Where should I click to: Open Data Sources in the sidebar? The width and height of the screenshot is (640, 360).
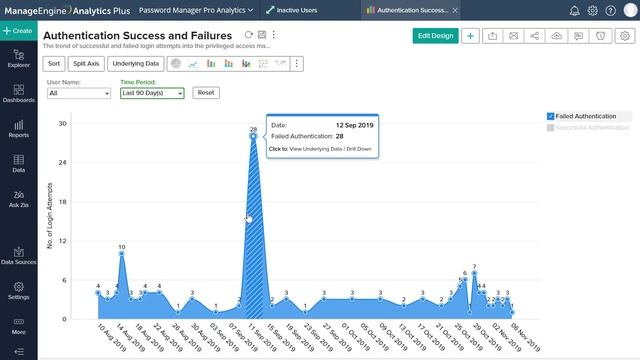18,256
